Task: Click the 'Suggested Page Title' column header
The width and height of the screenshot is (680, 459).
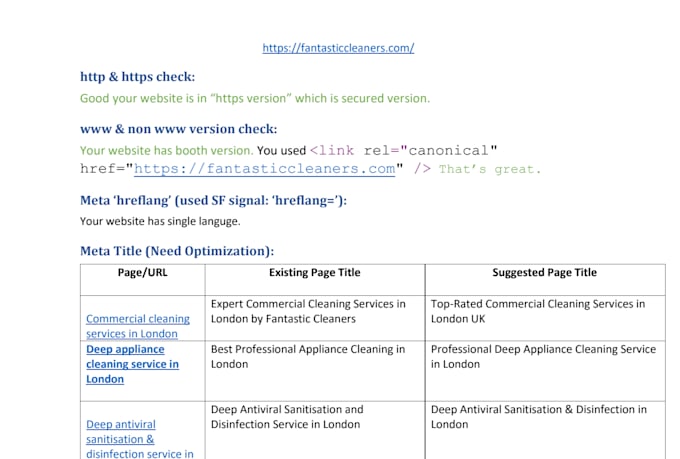Action: point(545,272)
